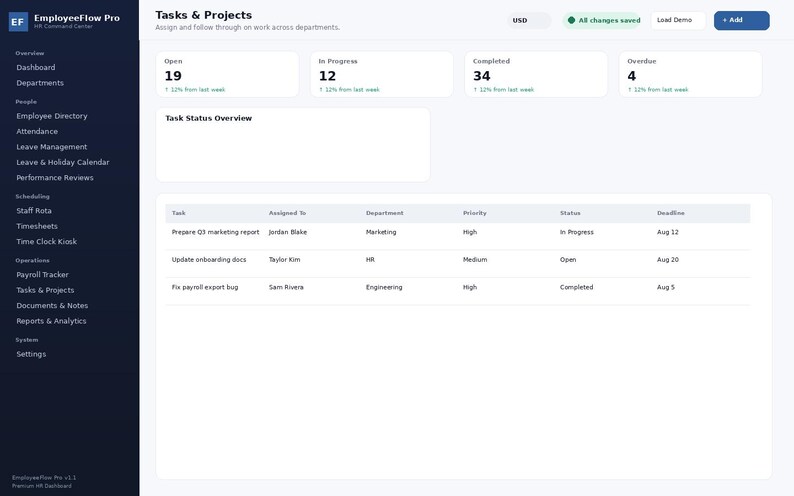Open Time Clock Kiosk
This screenshot has width=794, height=496.
[x=47, y=241]
